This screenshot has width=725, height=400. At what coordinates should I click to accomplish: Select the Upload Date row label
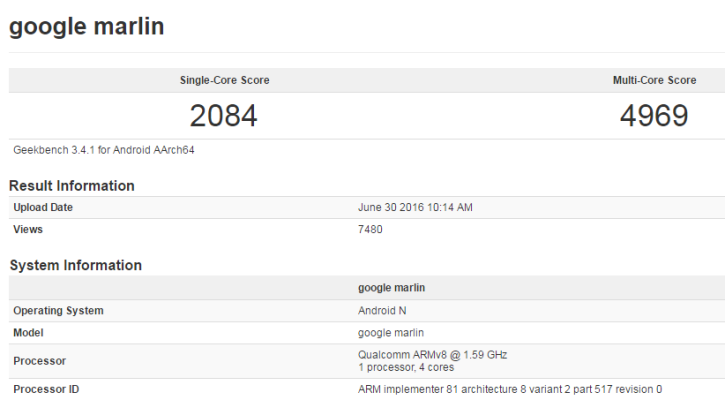click(x=43, y=207)
